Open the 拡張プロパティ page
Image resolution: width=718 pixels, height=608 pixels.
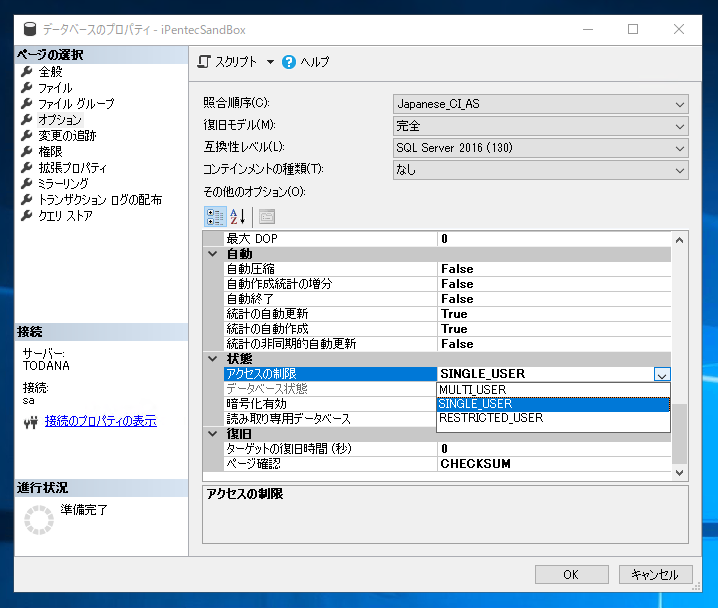[x=72, y=168]
